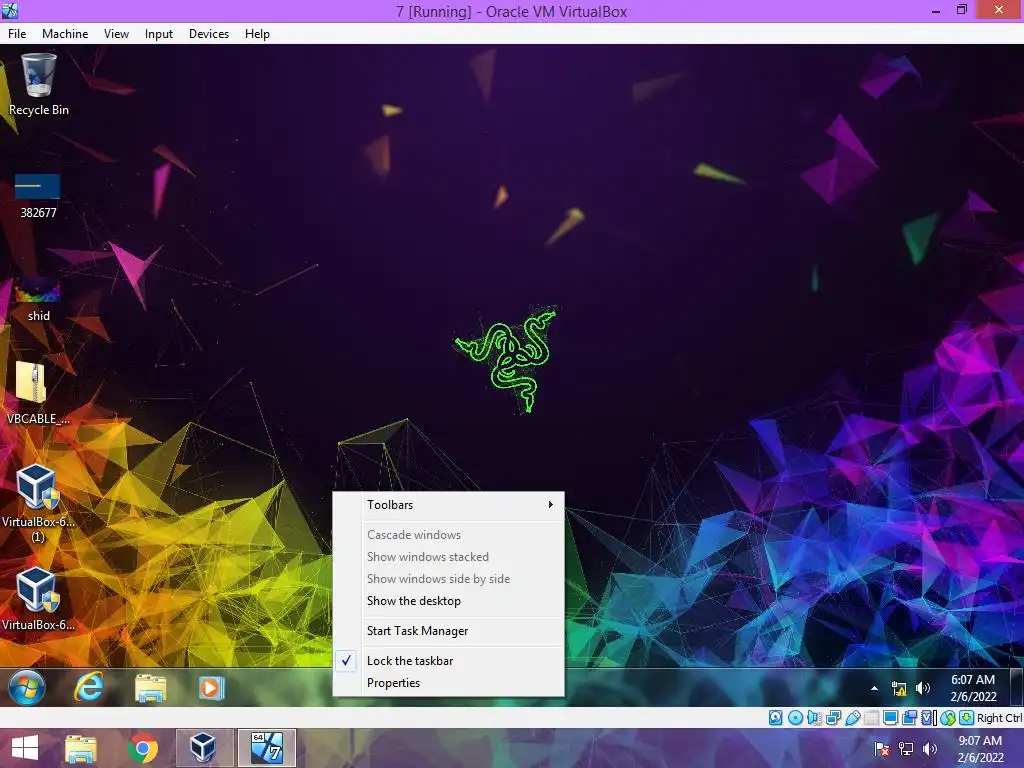
Task: Click the VirtualBox hard disk status icon
Action: [775, 718]
